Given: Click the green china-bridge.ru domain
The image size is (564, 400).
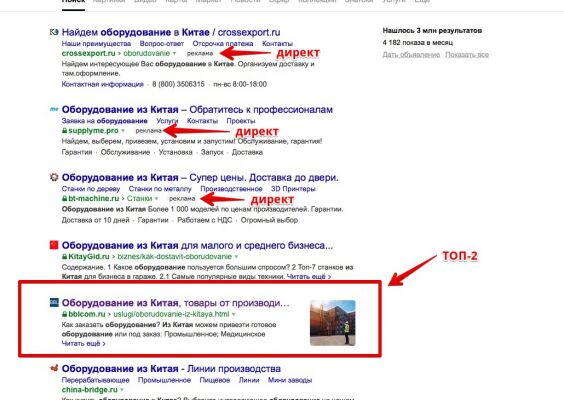Looking at the screenshot, I should click(90, 390).
